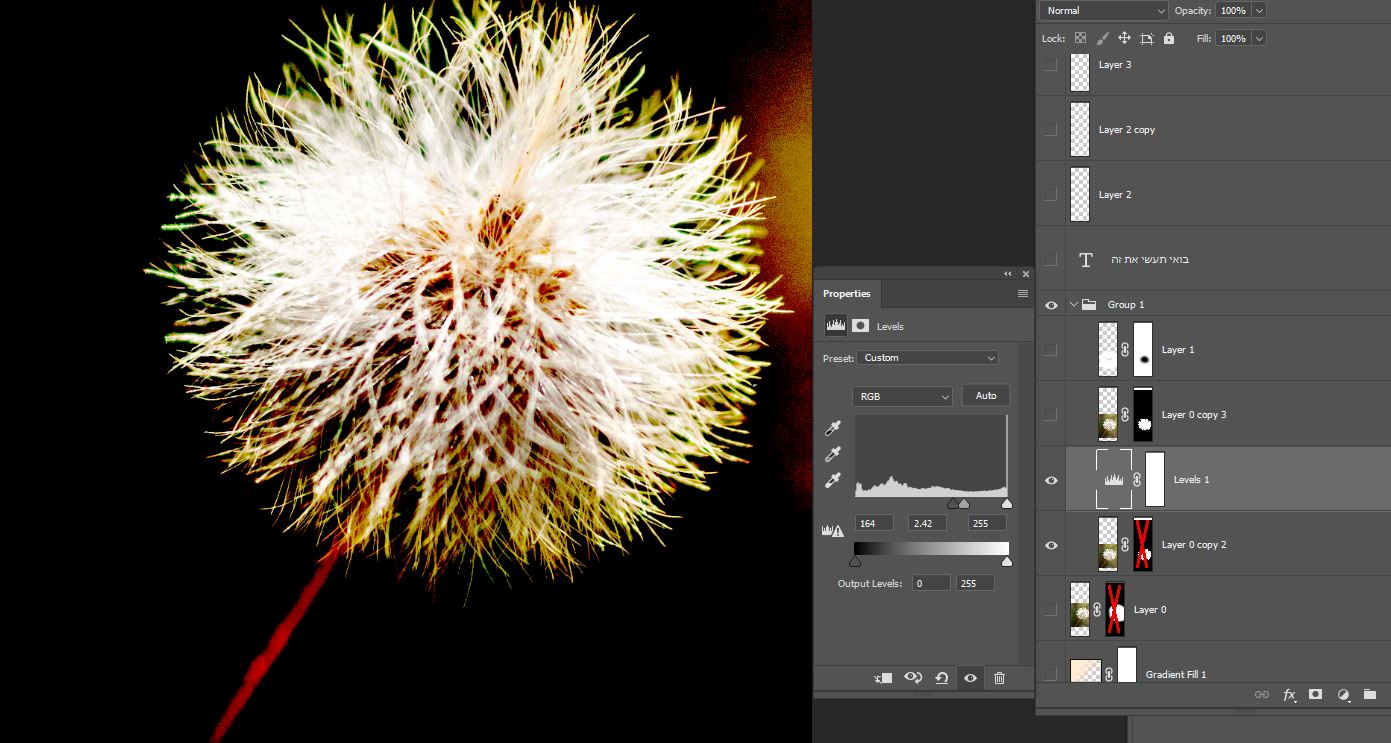Select the white point eyedropper in Properties
This screenshot has width=1391, height=743.
pyautogui.click(x=833, y=481)
